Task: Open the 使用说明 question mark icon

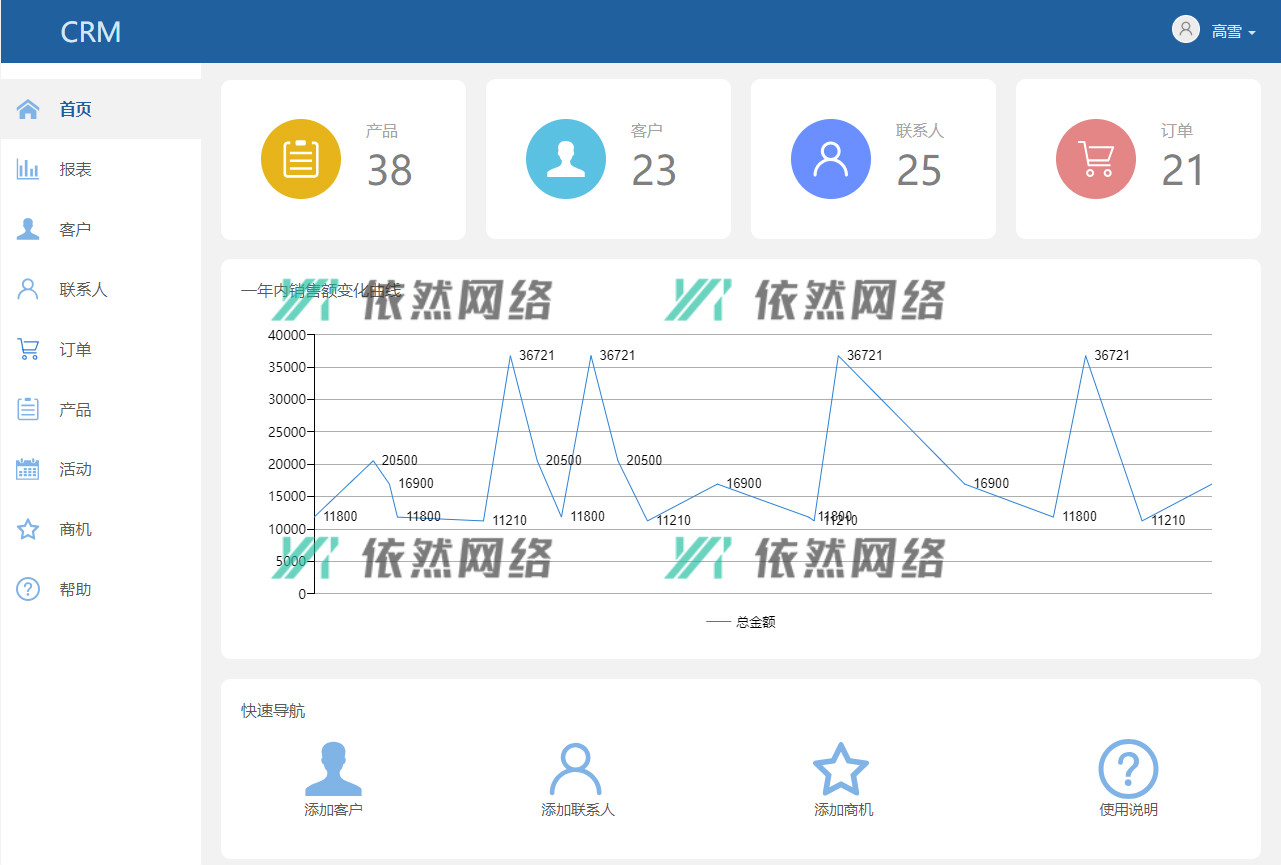Action: click(x=1128, y=770)
